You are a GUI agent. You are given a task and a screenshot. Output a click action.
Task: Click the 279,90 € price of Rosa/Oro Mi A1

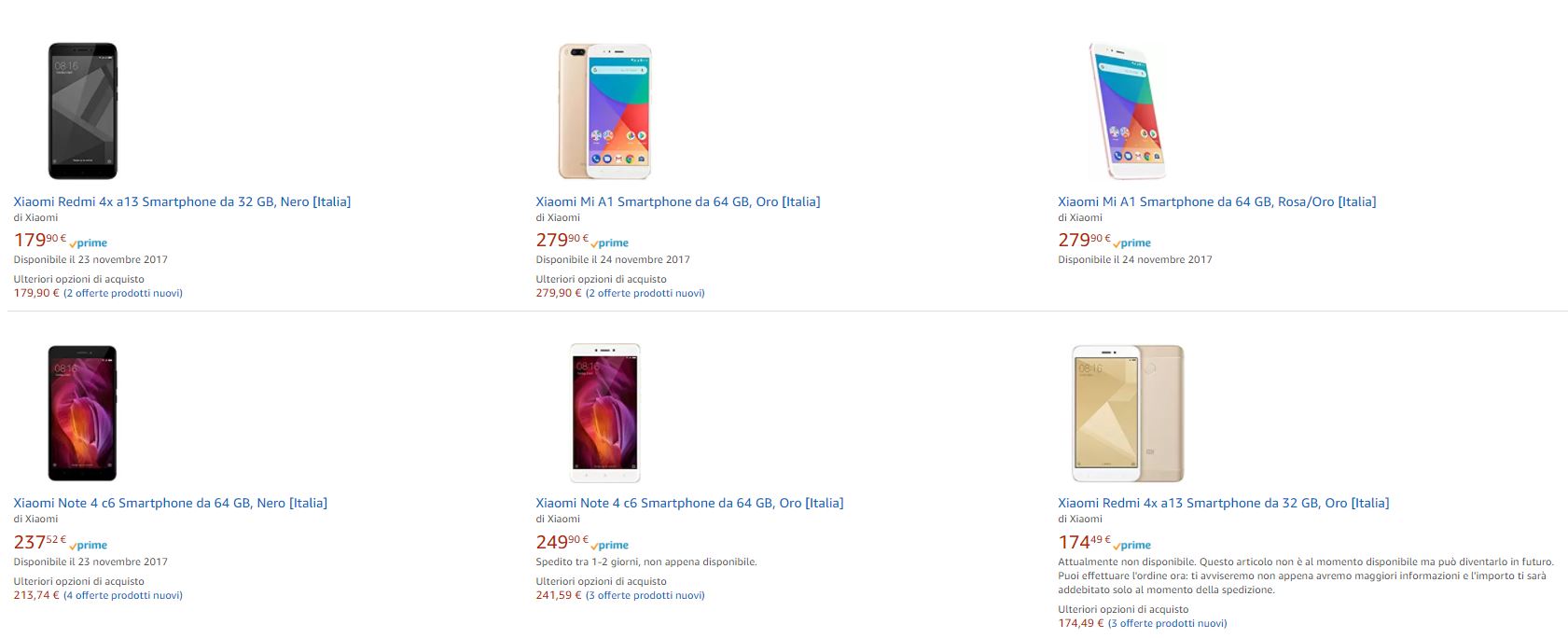1082,241
